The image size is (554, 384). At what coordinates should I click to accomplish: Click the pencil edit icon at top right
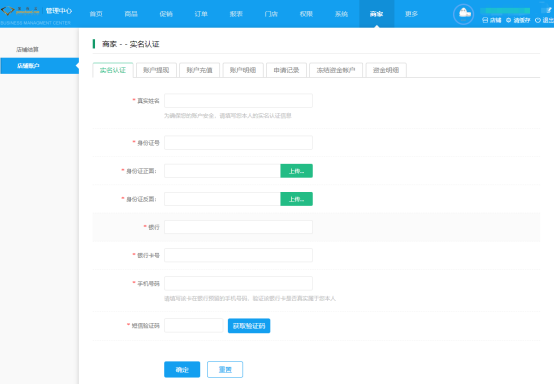point(548,10)
